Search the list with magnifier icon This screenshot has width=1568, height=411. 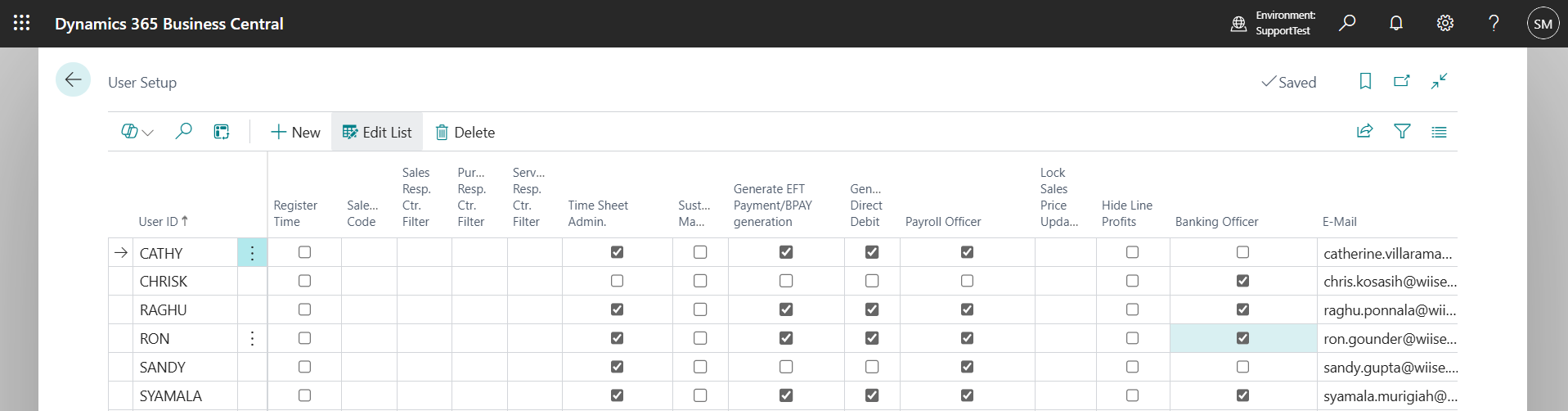point(183,131)
